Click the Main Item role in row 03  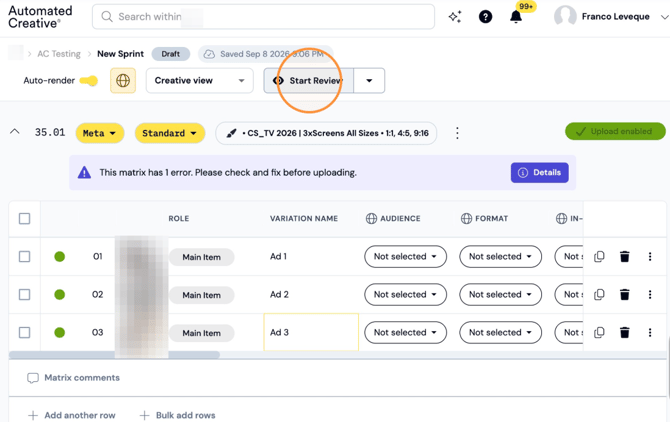[x=201, y=333]
